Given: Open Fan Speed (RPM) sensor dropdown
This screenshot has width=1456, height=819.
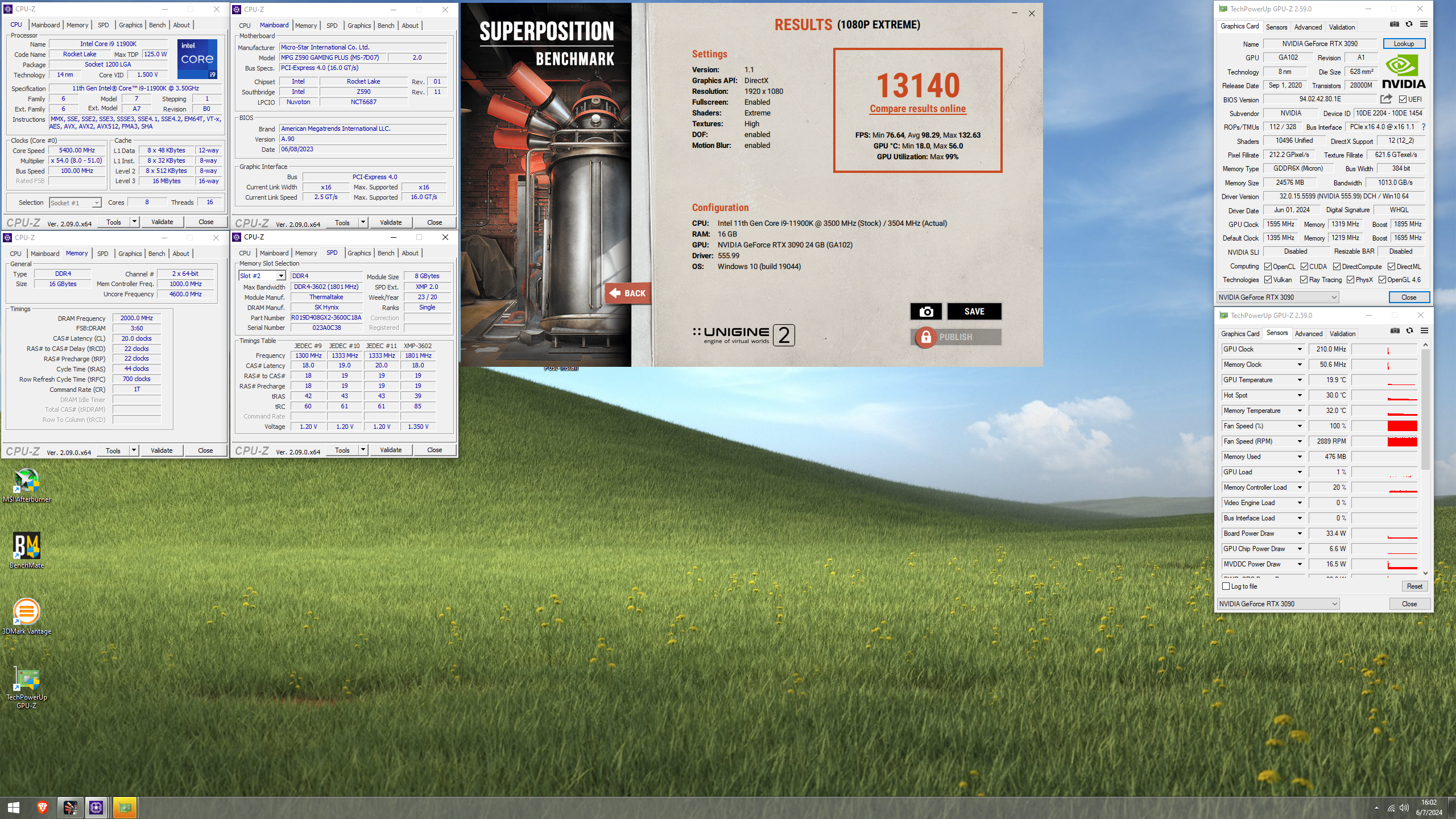Looking at the screenshot, I should coord(1300,441).
